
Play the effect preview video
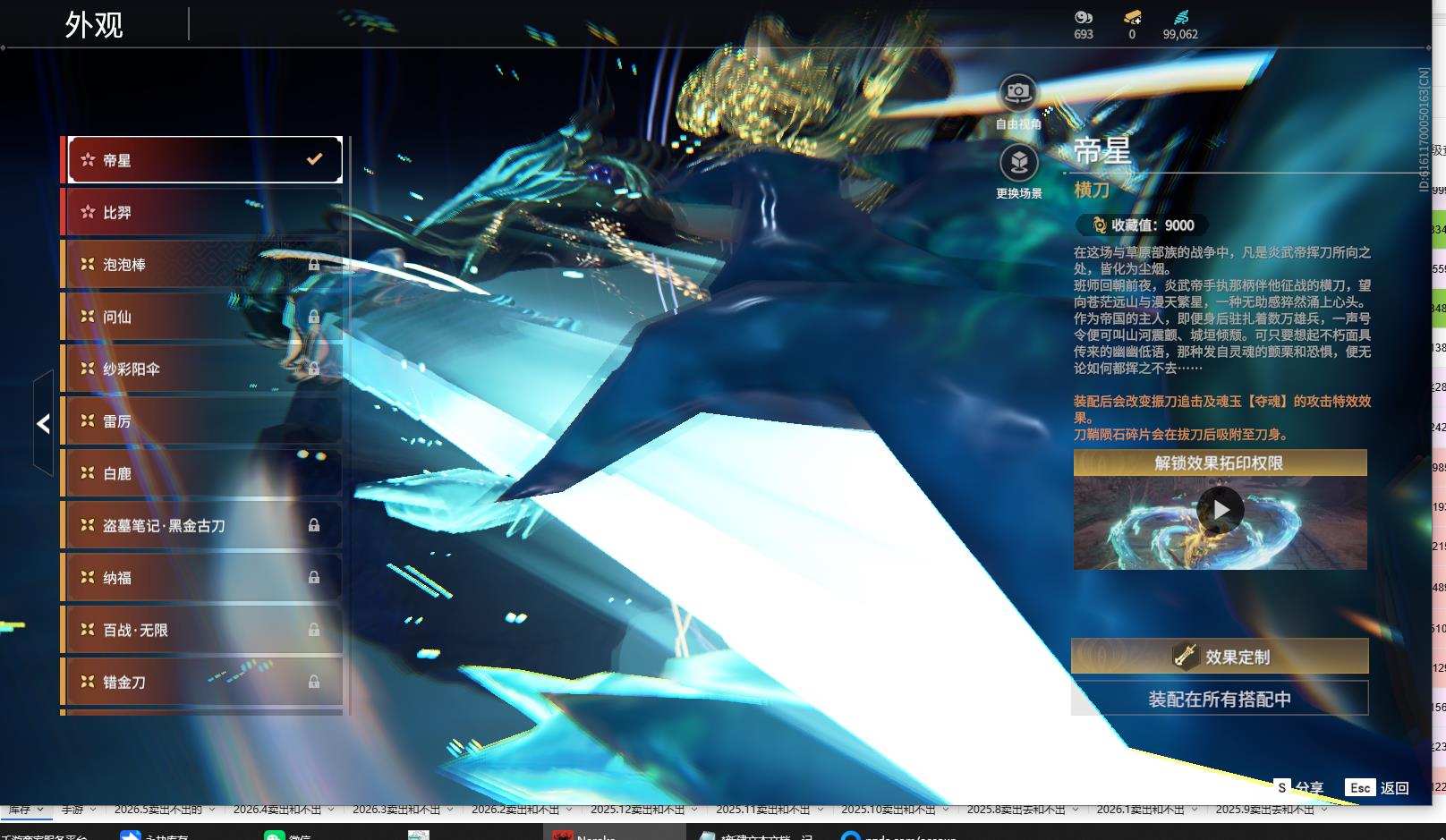tap(1221, 510)
